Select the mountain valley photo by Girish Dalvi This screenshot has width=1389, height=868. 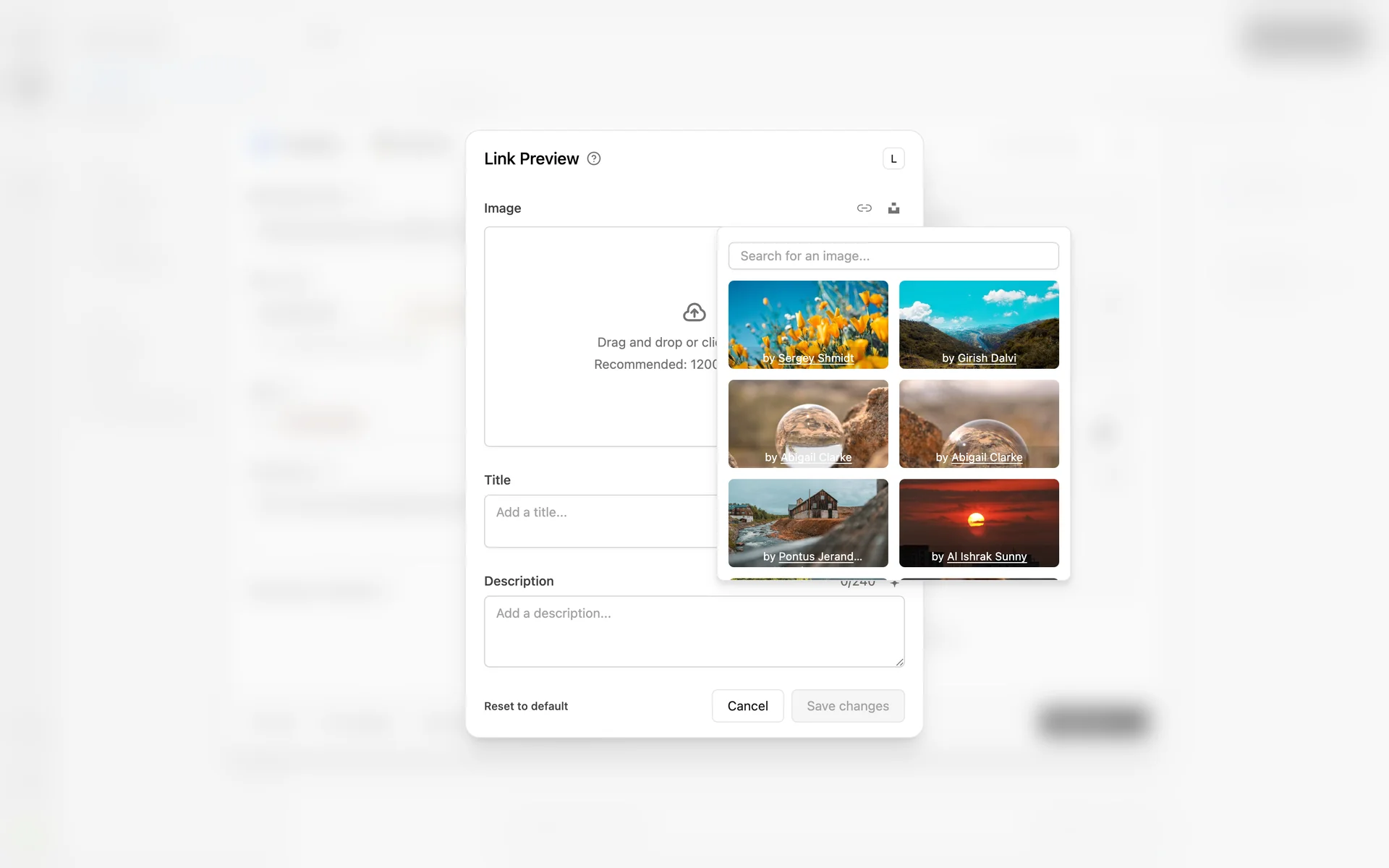pos(978,318)
